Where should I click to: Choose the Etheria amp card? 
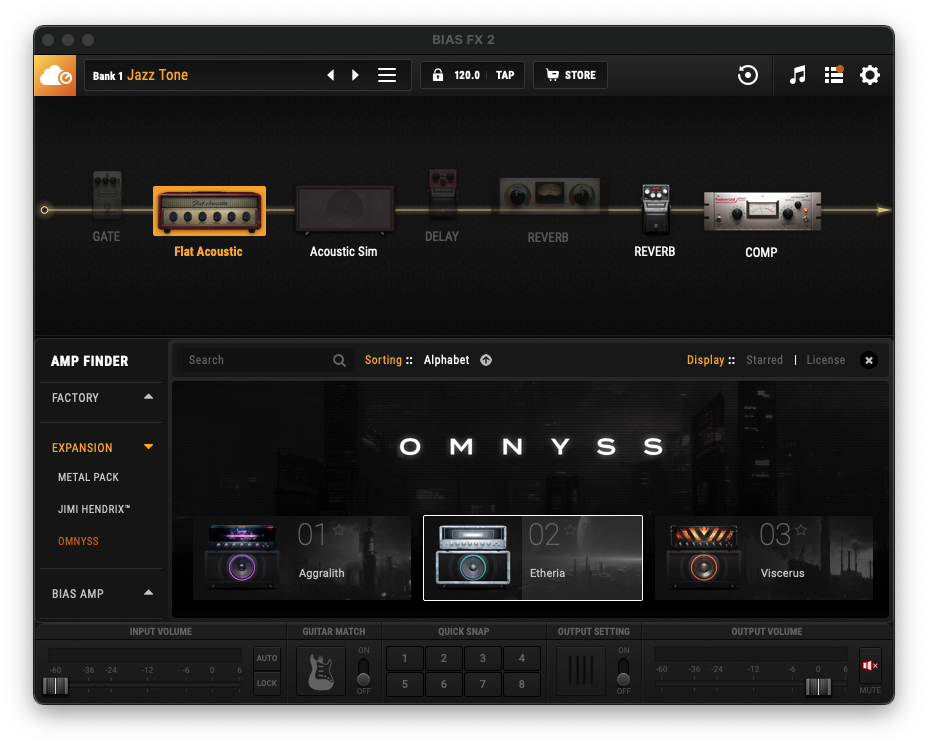[x=533, y=558]
